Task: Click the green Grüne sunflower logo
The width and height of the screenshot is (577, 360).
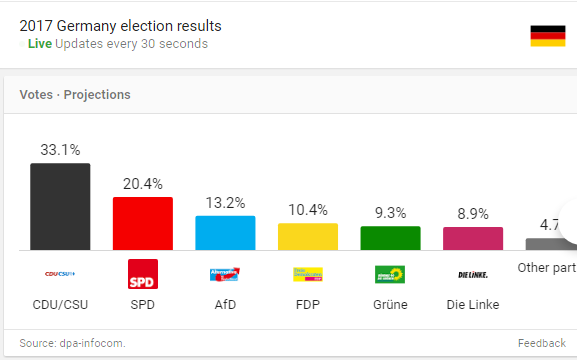Action: [x=390, y=275]
